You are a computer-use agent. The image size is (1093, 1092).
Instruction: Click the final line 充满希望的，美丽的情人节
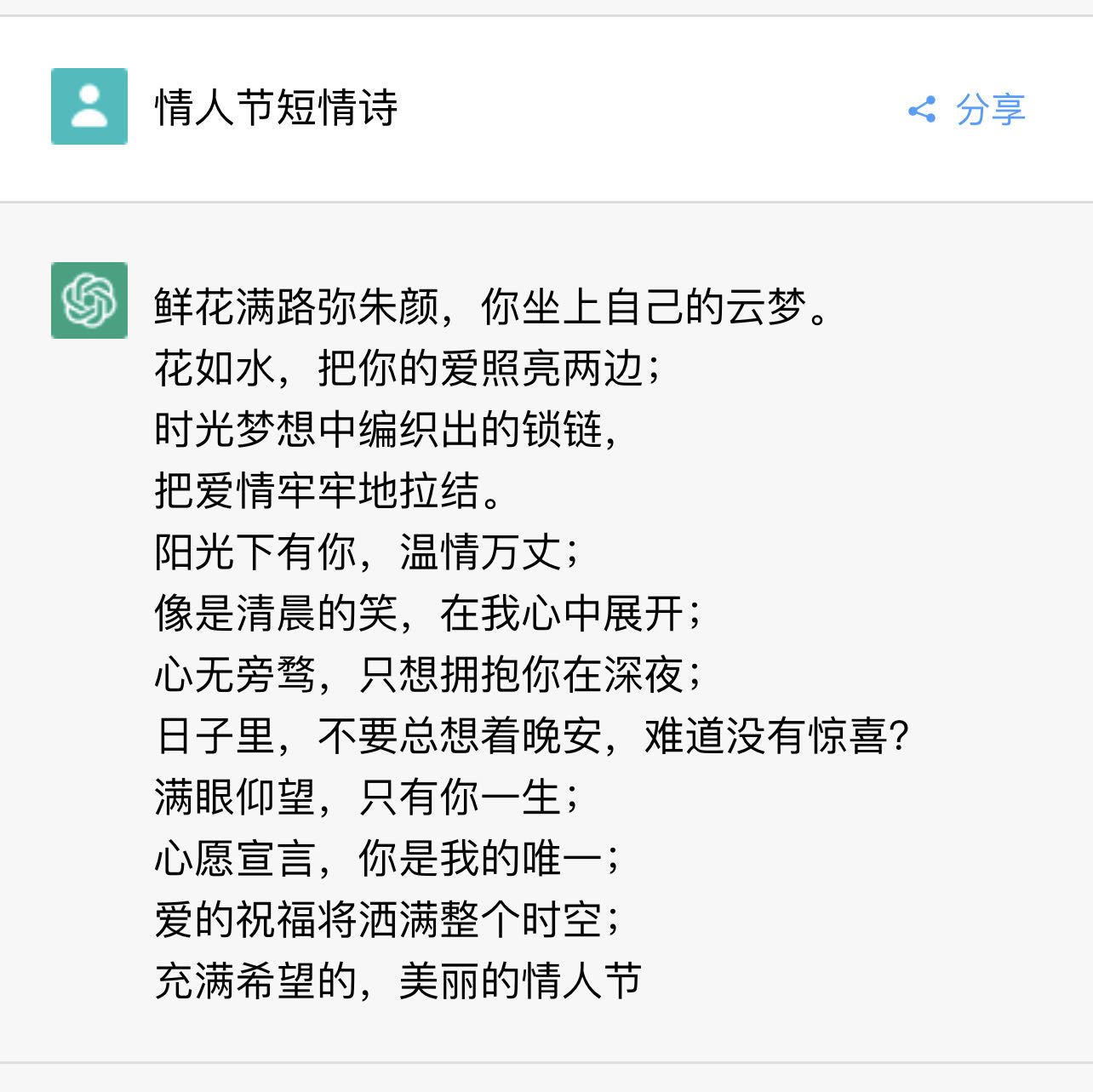tap(398, 981)
